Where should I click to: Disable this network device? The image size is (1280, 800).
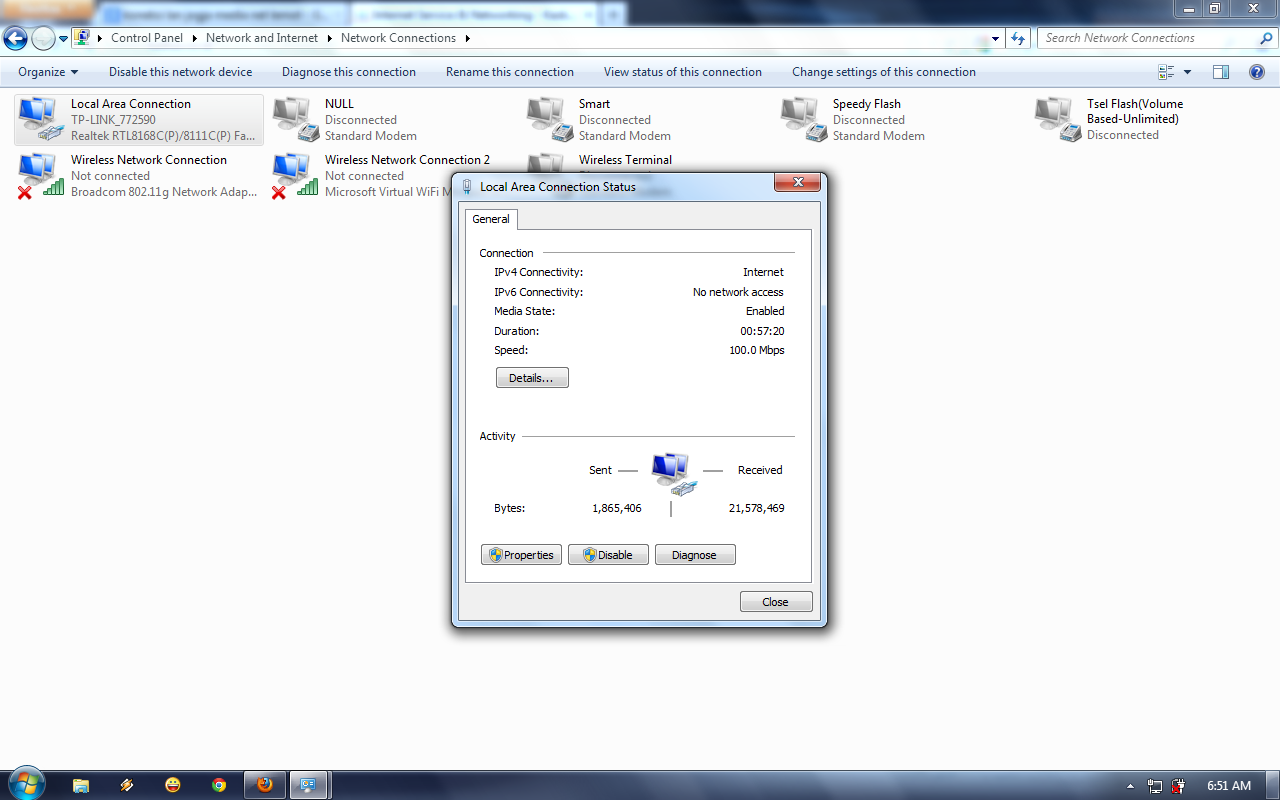point(180,71)
